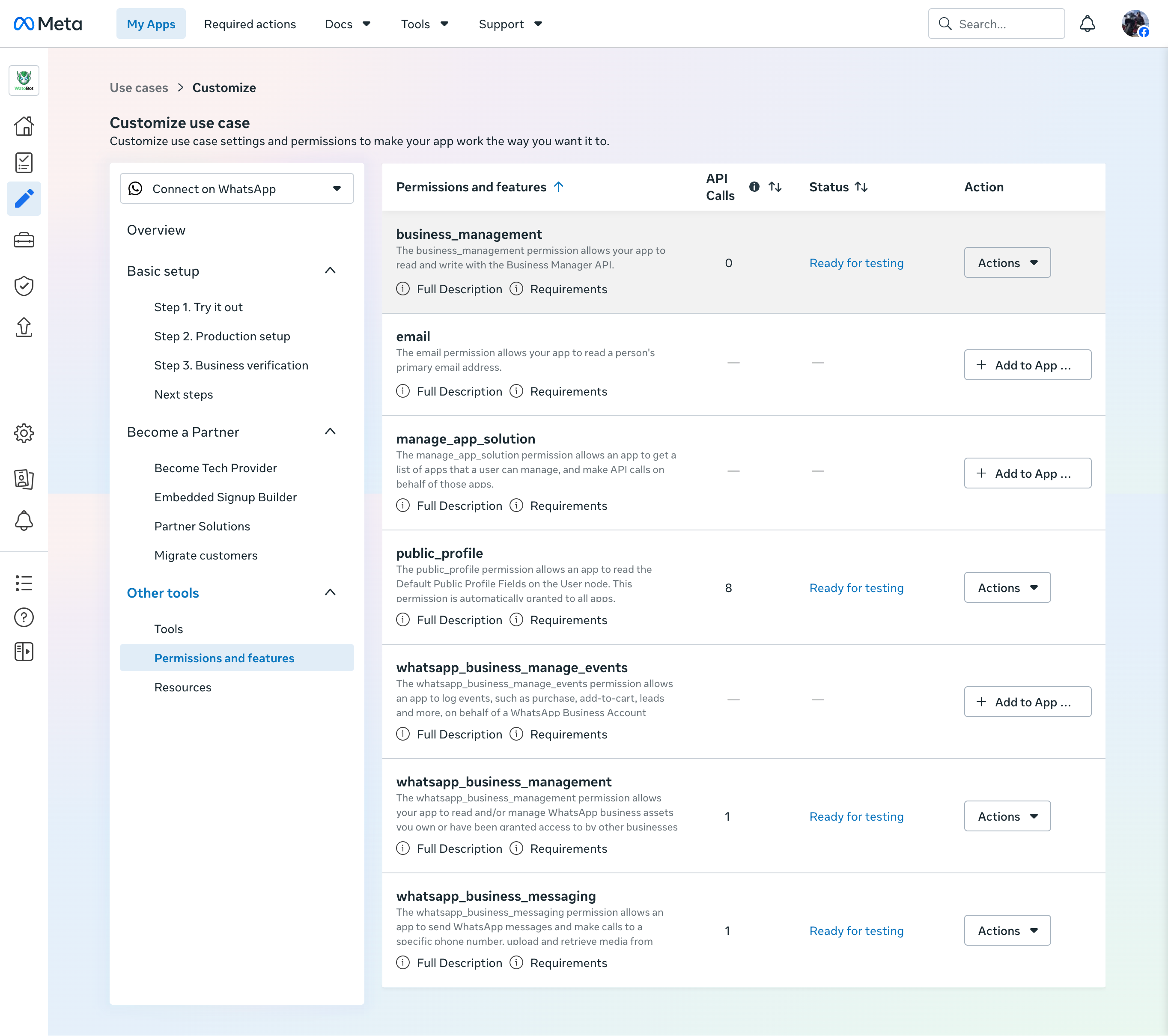Open the Docs menu

tap(347, 24)
